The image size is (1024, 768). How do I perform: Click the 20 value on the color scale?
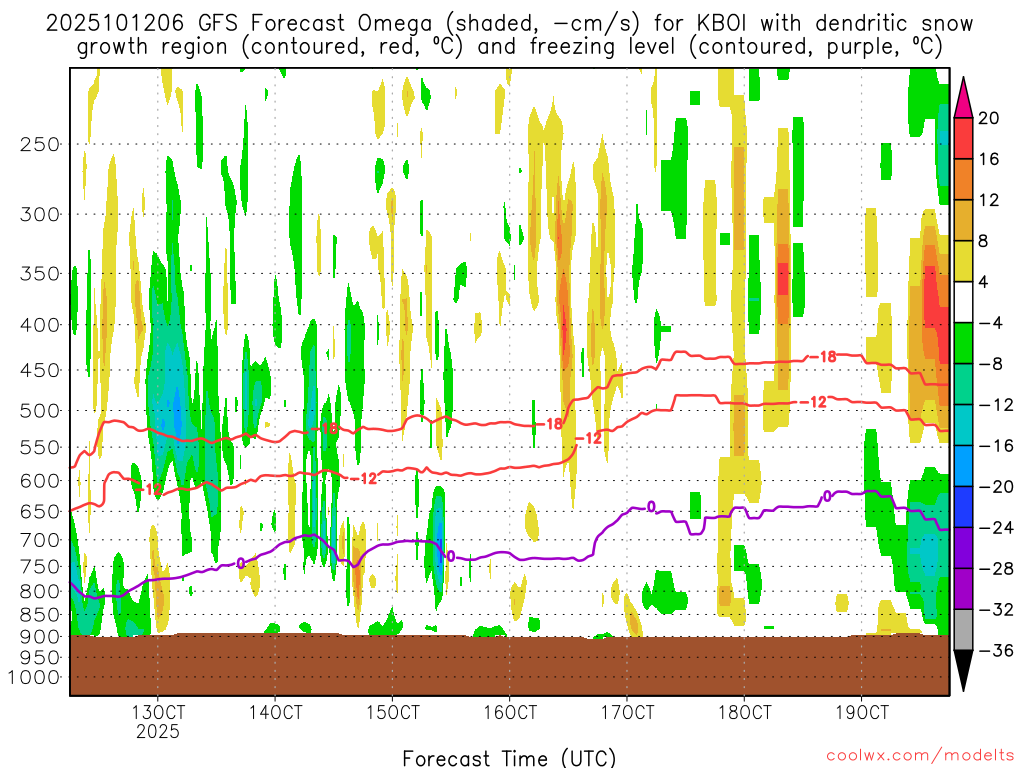point(989,118)
